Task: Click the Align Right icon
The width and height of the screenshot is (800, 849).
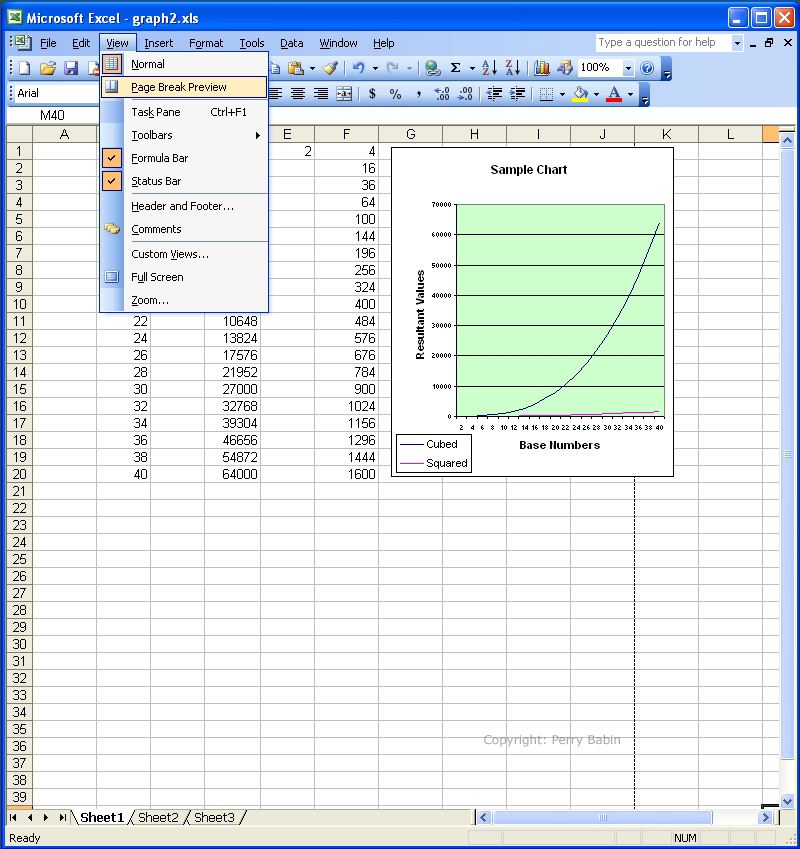Action: coord(321,94)
